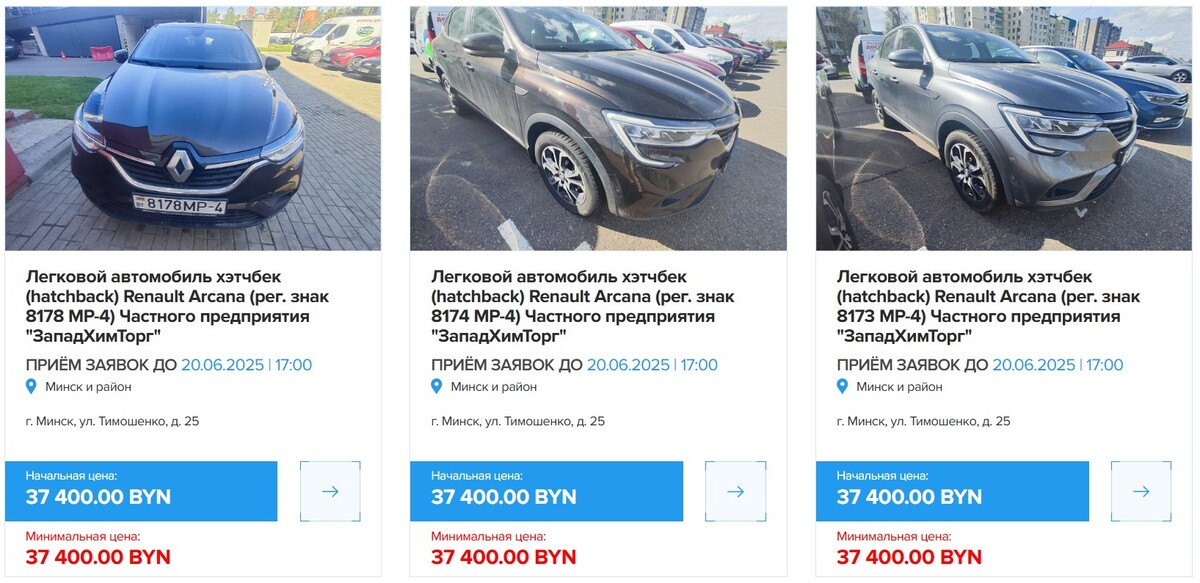Open listing title for reg. 8173 MP-4
The image size is (1200, 583).
coord(988,306)
